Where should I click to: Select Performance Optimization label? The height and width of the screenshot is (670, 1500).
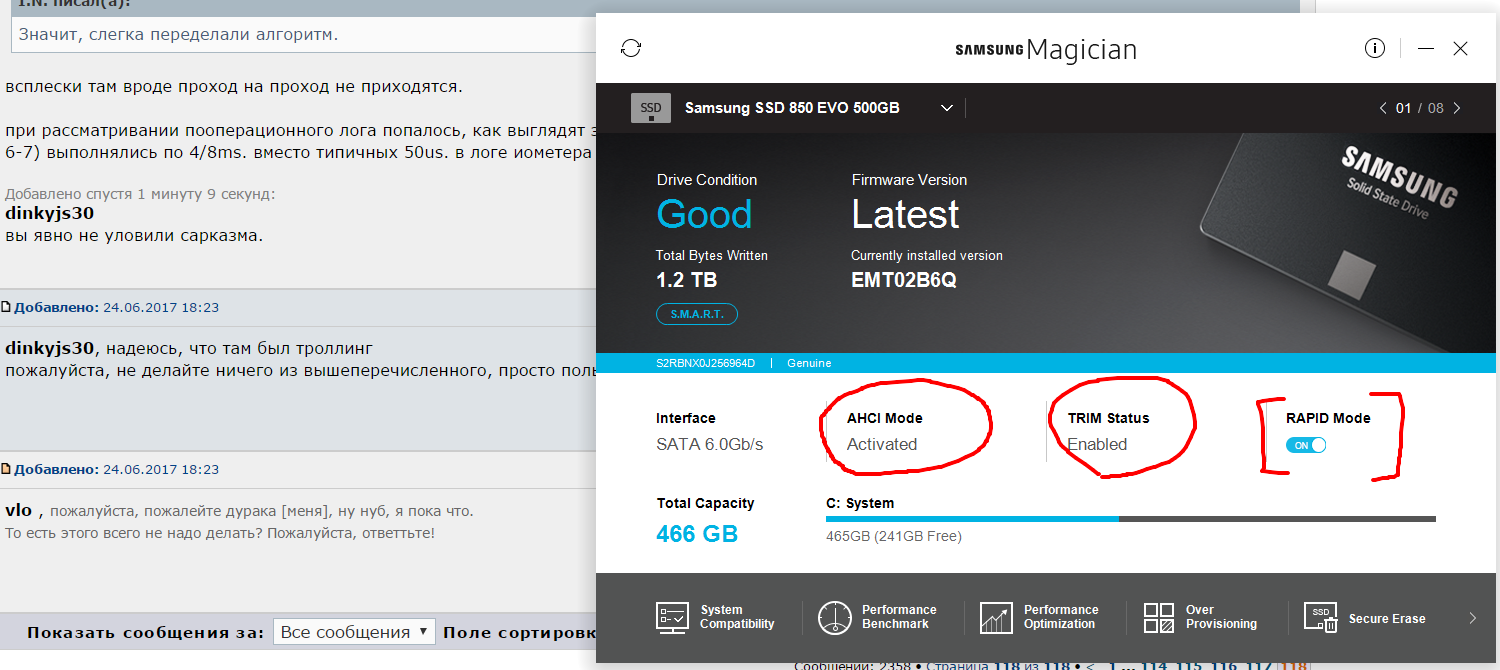pyautogui.click(x=1061, y=617)
